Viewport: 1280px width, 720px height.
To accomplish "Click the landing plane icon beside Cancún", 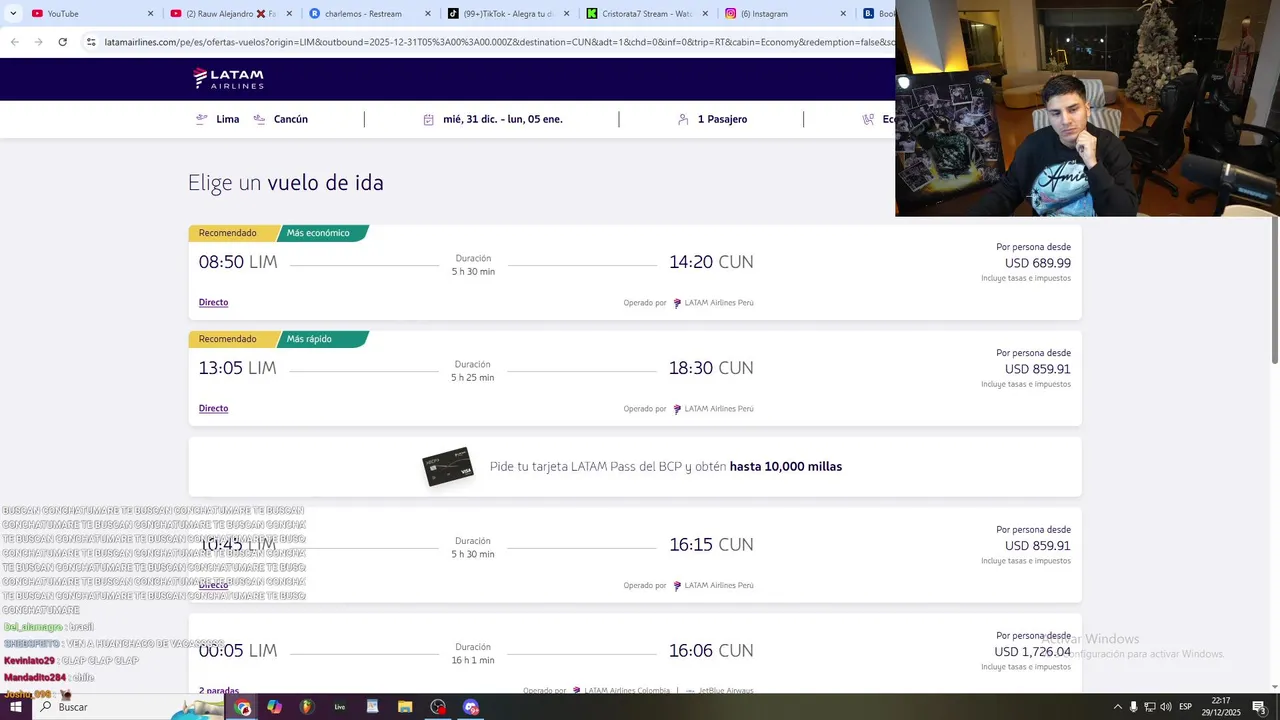I will 259,119.
